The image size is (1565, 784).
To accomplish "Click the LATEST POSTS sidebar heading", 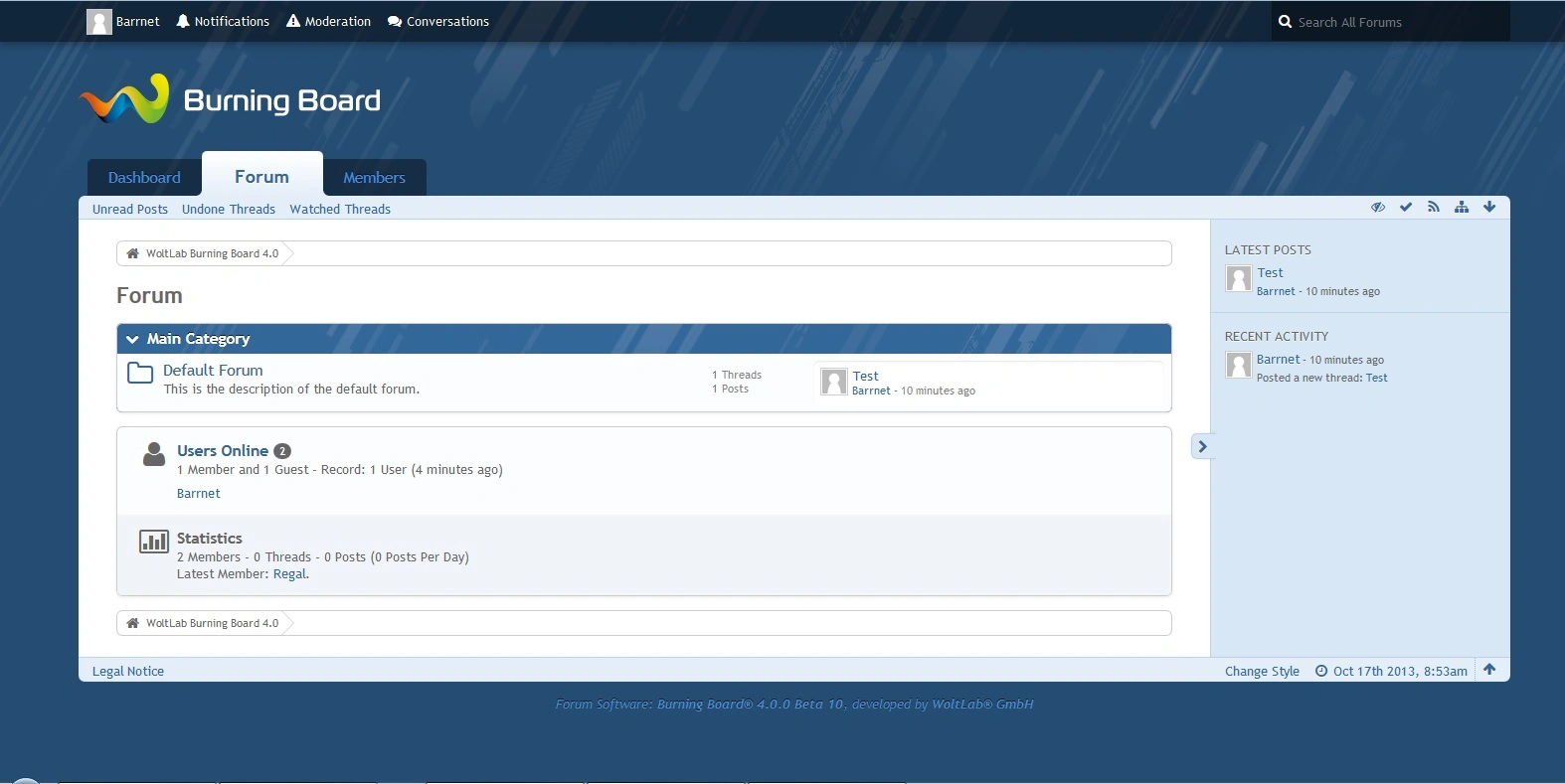I will coord(1268,249).
